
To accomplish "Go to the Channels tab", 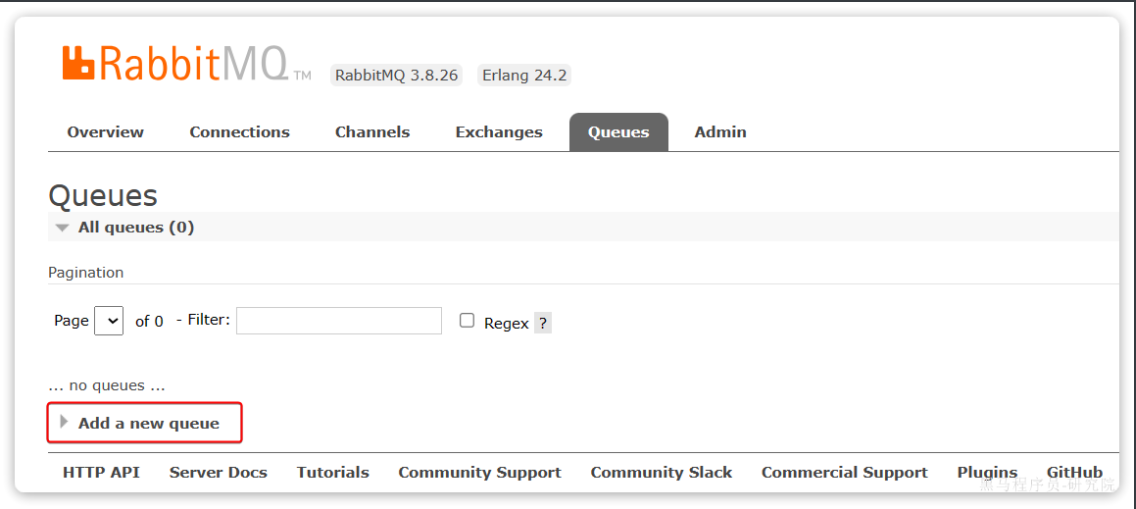I will [x=372, y=132].
